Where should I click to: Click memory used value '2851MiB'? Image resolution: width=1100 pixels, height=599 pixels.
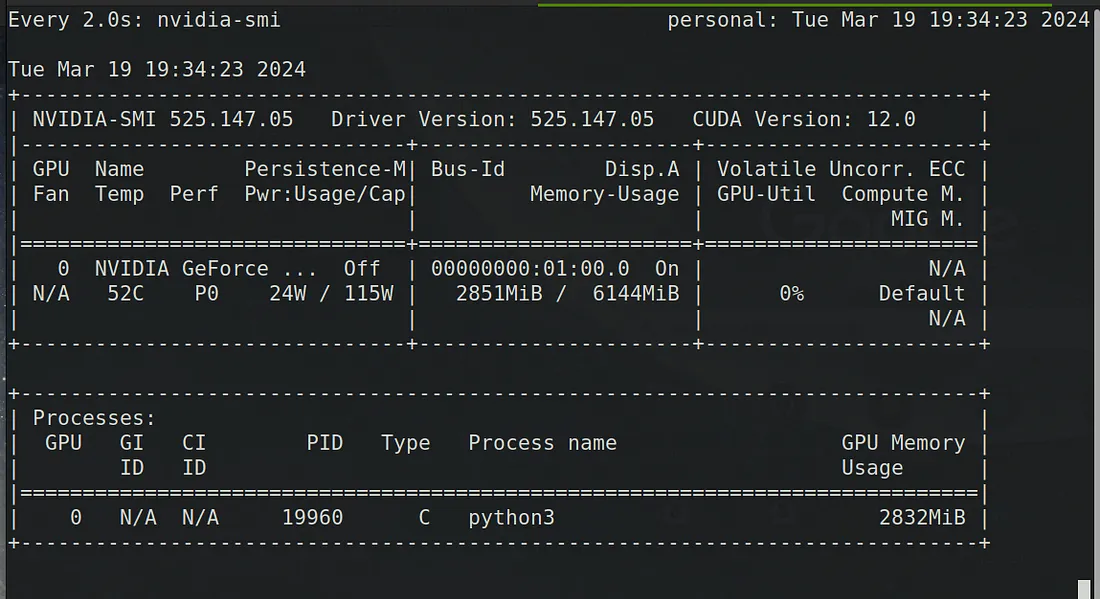pos(499,293)
